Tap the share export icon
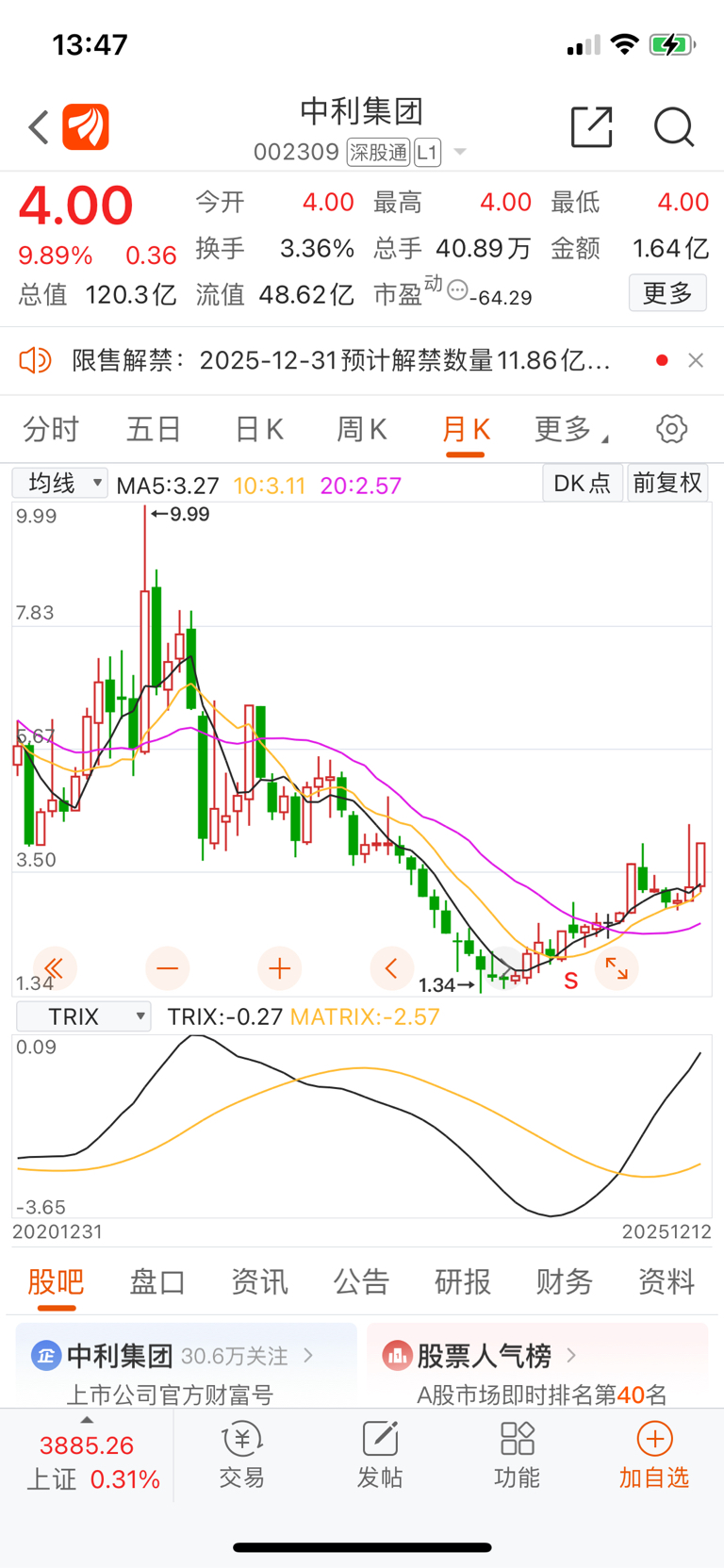Image resolution: width=724 pixels, height=1568 pixels. point(592,127)
